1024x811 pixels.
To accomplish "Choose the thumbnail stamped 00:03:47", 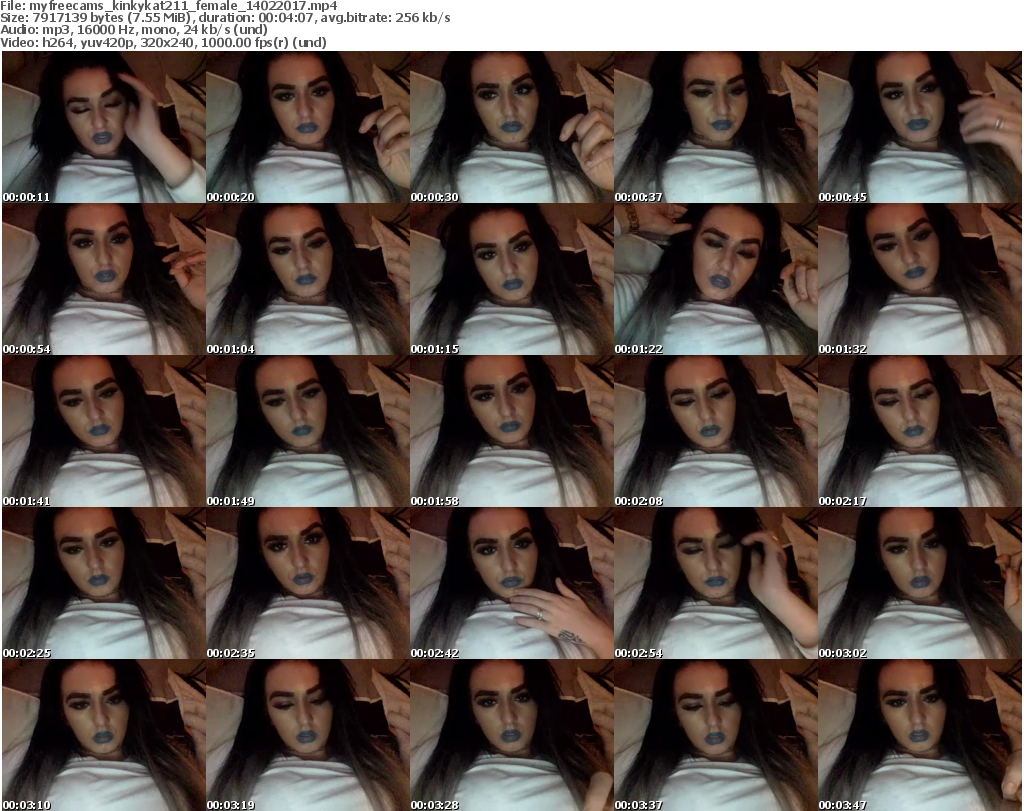I will (920, 735).
